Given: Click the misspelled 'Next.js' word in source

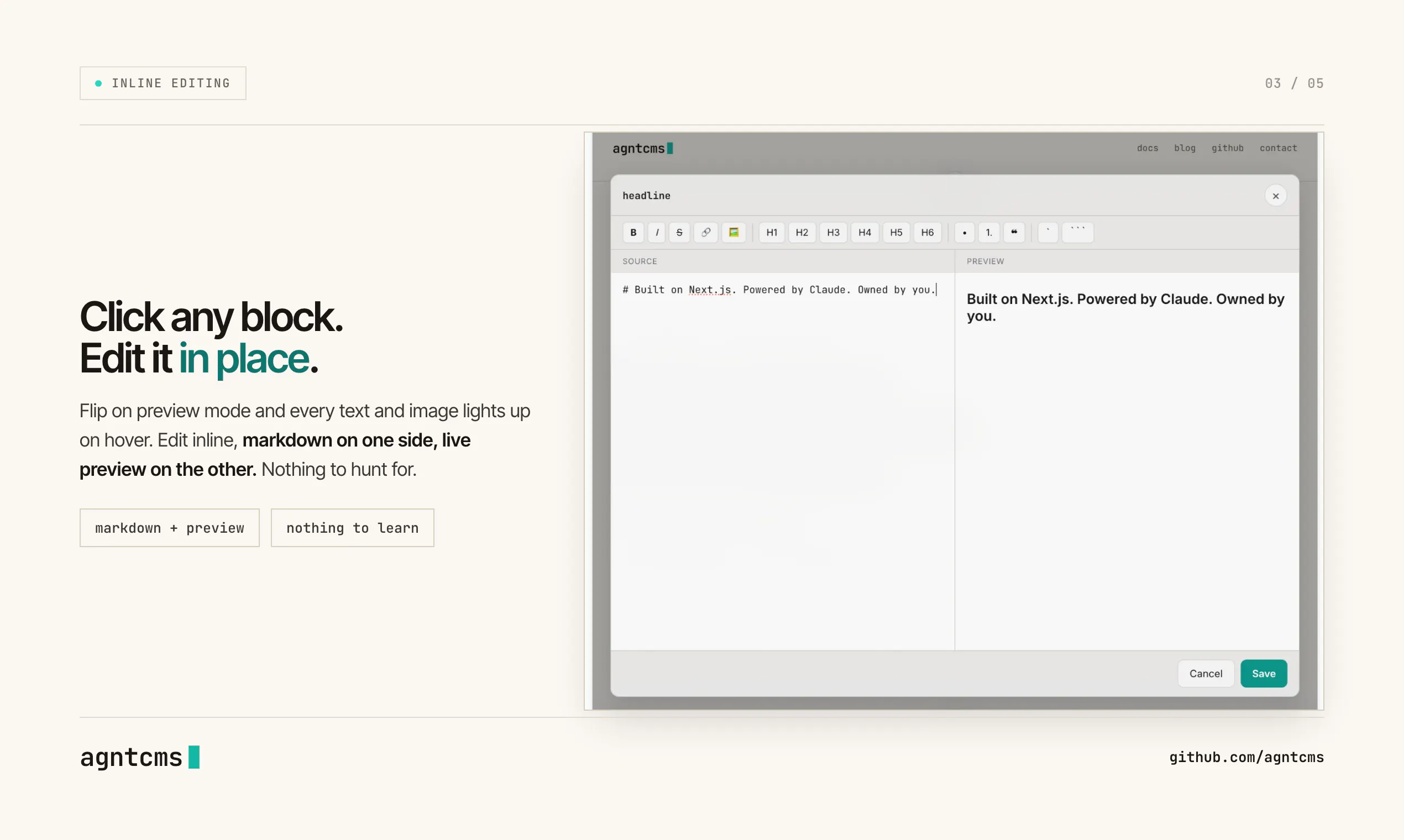Looking at the screenshot, I should [710, 290].
